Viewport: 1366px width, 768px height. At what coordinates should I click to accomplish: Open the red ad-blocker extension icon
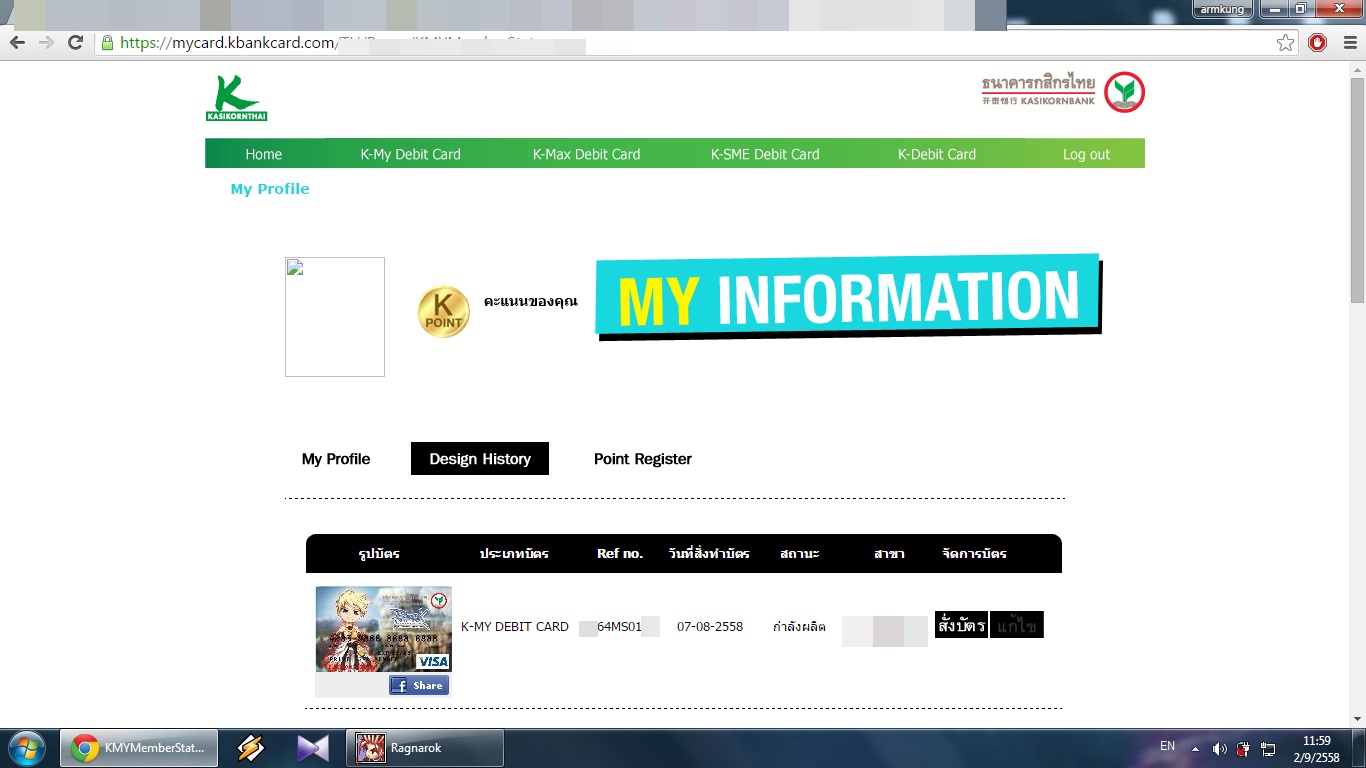[1317, 43]
